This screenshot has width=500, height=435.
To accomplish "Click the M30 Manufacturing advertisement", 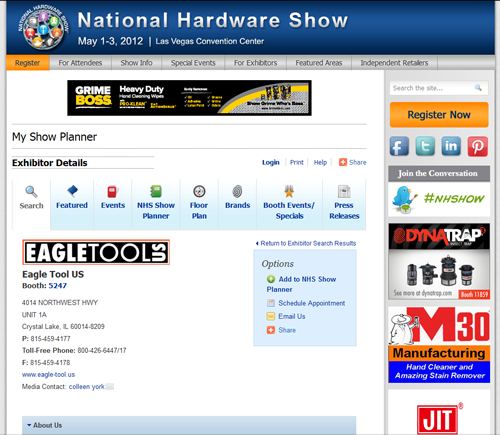I will click(x=439, y=345).
